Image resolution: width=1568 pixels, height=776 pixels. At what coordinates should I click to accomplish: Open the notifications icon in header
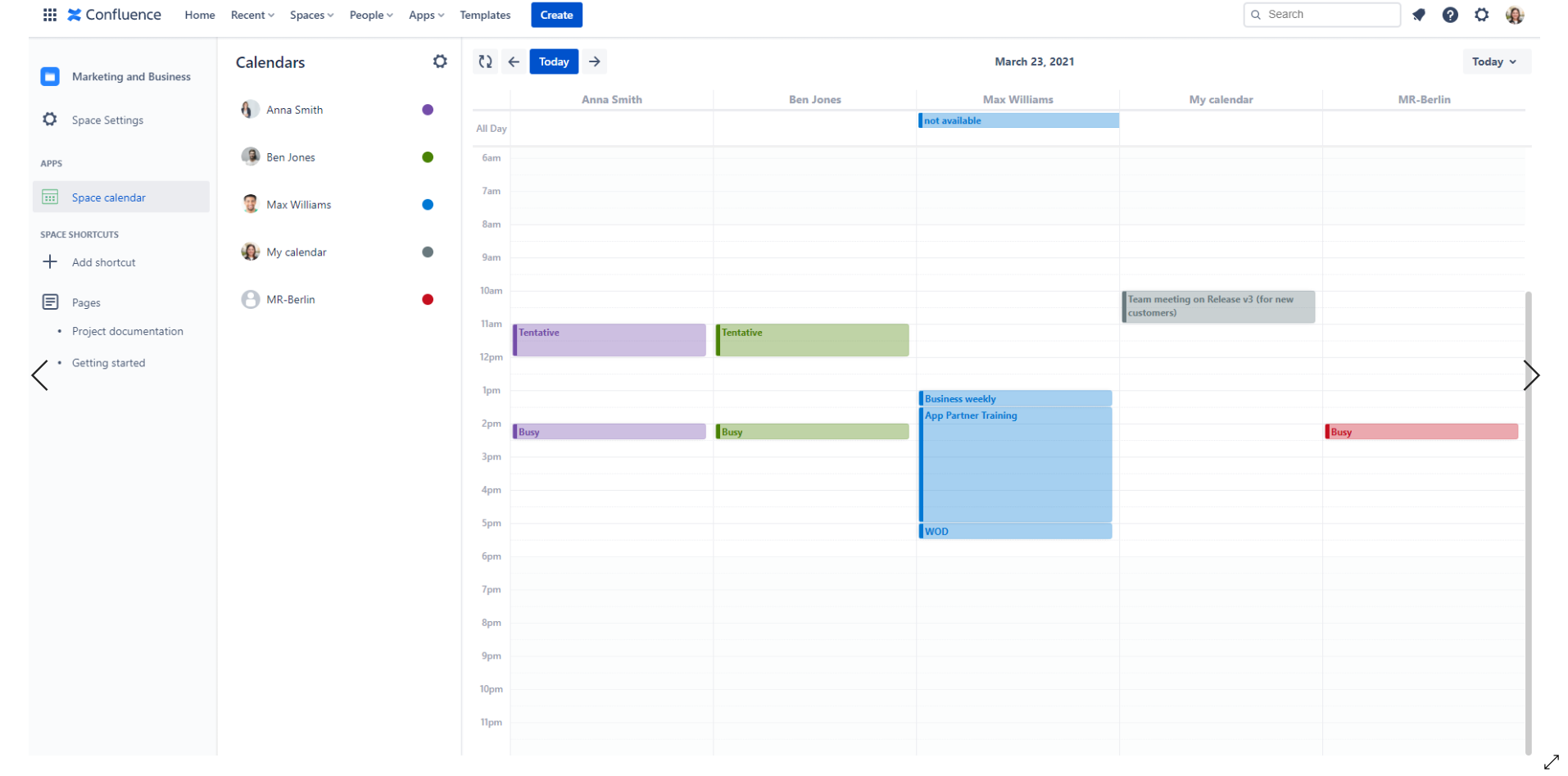[x=1419, y=15]
